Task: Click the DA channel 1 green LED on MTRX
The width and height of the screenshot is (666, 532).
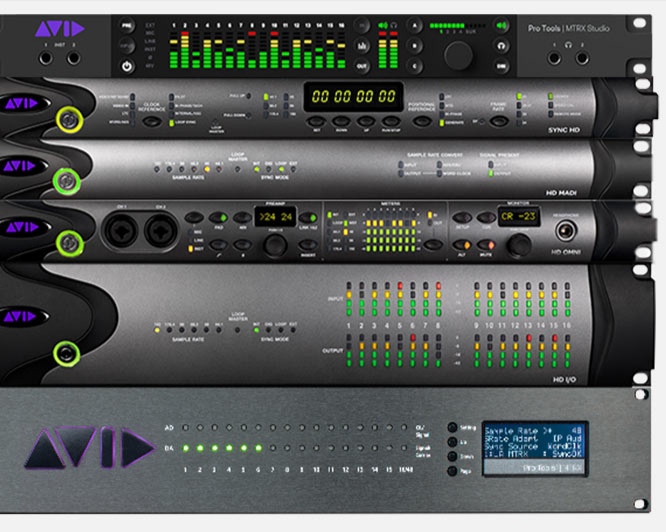Action: coord(186,448)
